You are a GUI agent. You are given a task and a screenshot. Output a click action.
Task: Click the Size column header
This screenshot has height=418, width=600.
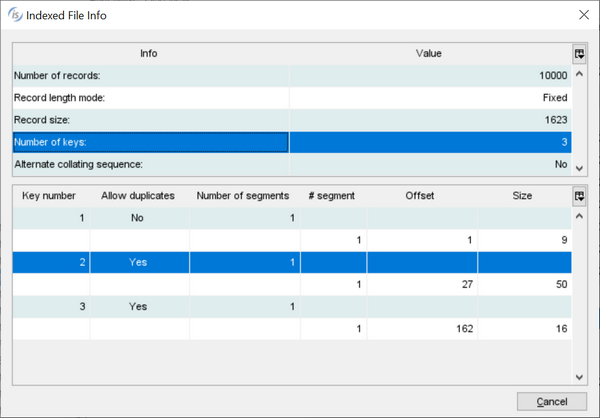click(x=523, y=196)
